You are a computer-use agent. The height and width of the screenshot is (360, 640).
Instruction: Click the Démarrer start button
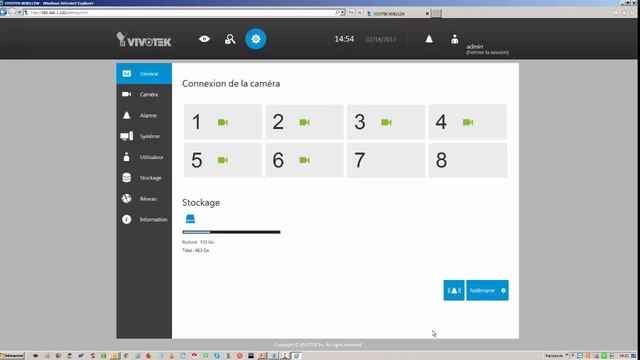click(12, 356)
